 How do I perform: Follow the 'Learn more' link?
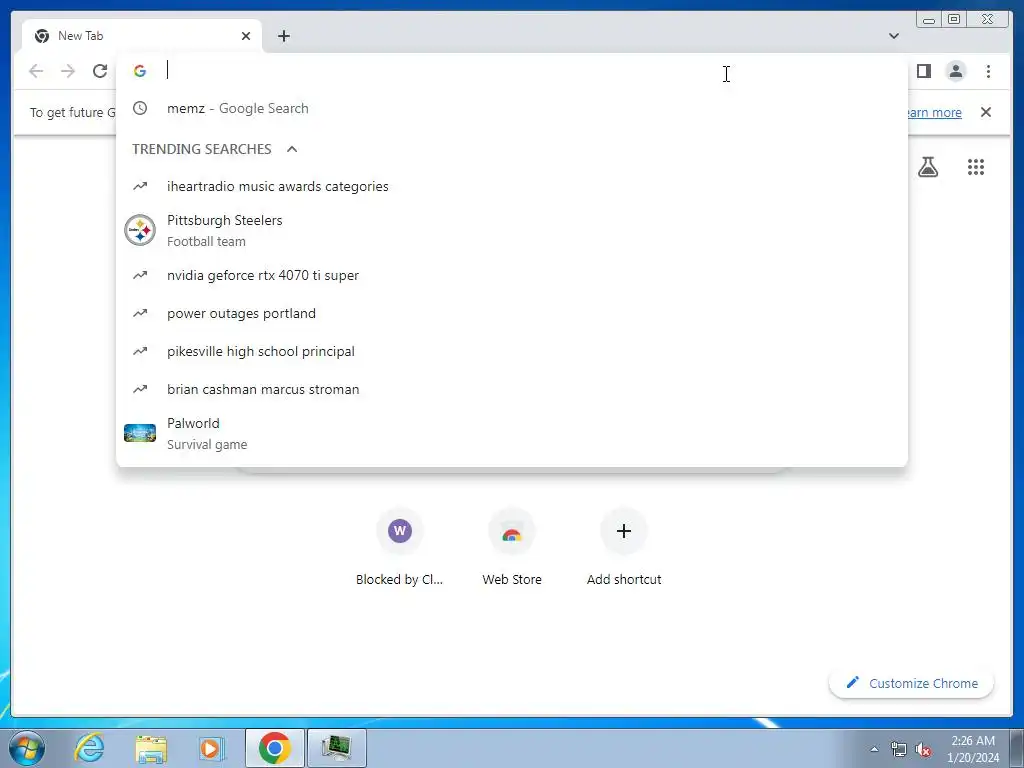pyautogui.click(x=934, y=112)
